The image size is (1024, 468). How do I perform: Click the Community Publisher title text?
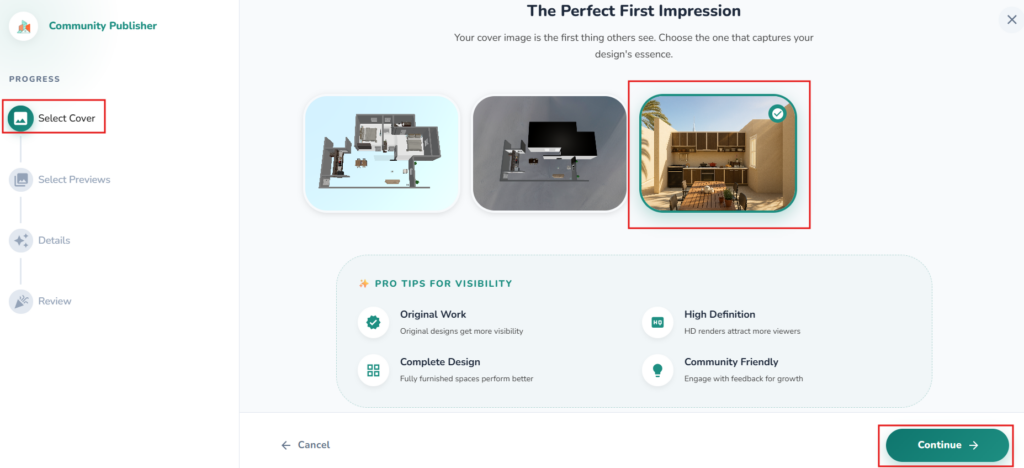[x=102, y=25]
